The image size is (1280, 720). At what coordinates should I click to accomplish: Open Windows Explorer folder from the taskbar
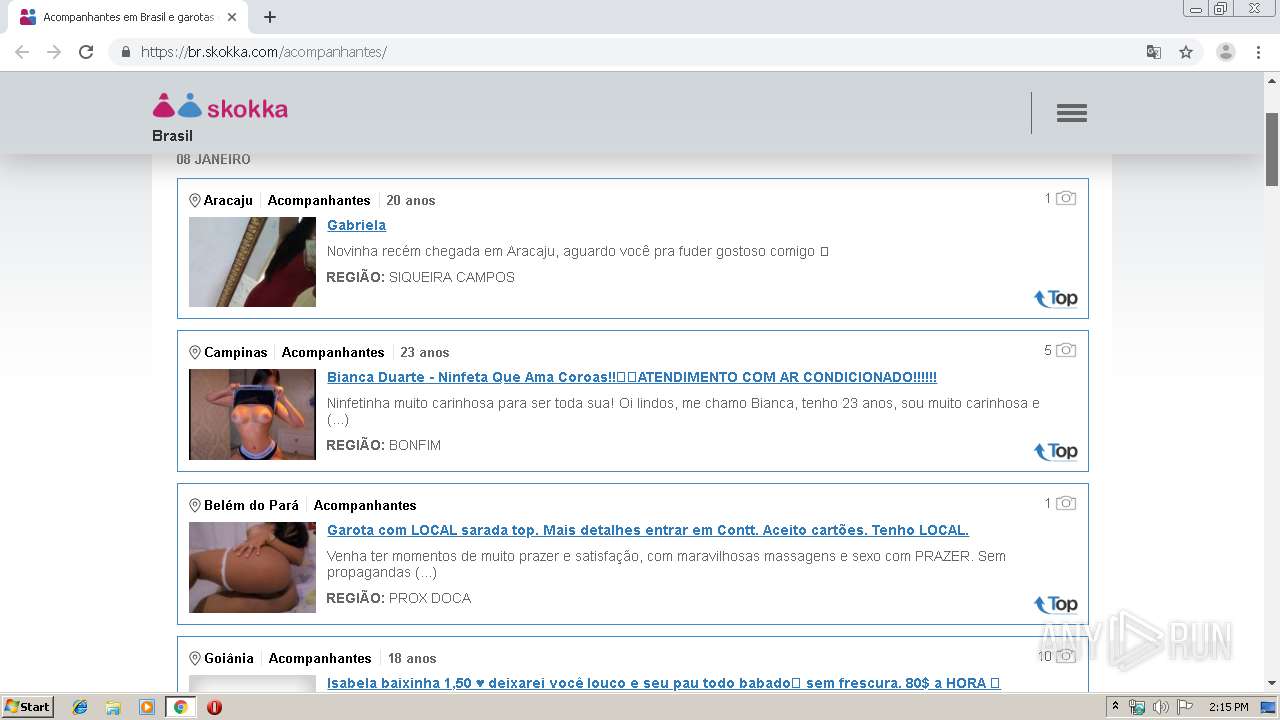(113, 707)
